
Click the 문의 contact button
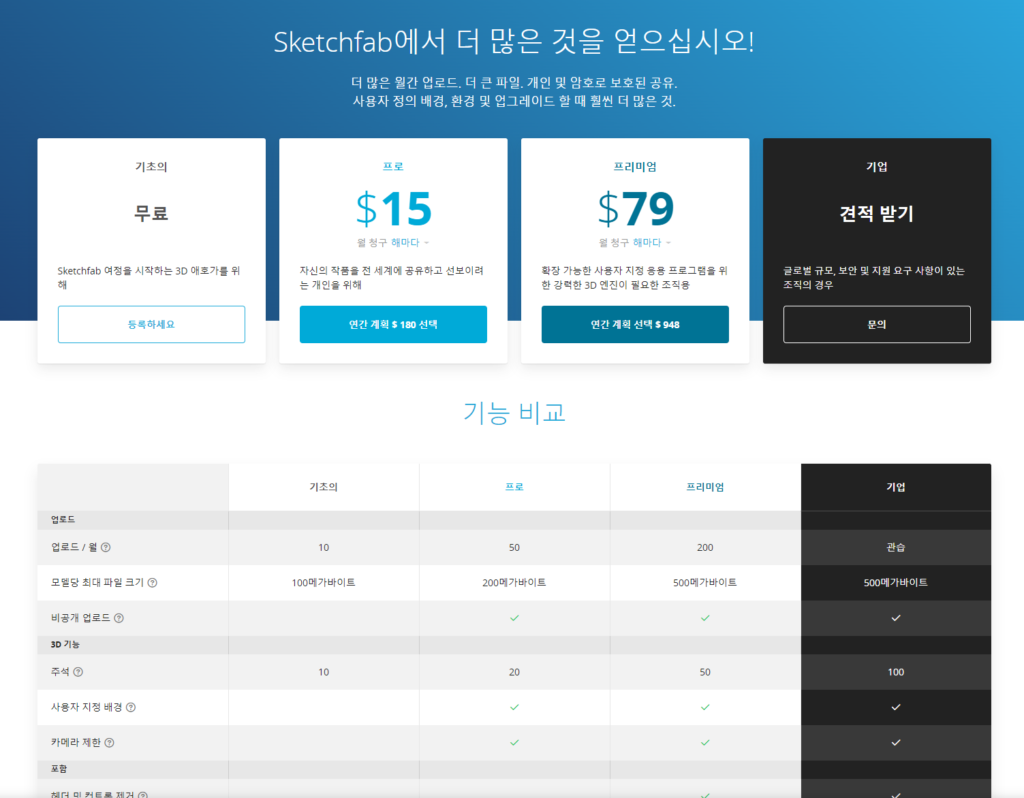coord(877,325)
